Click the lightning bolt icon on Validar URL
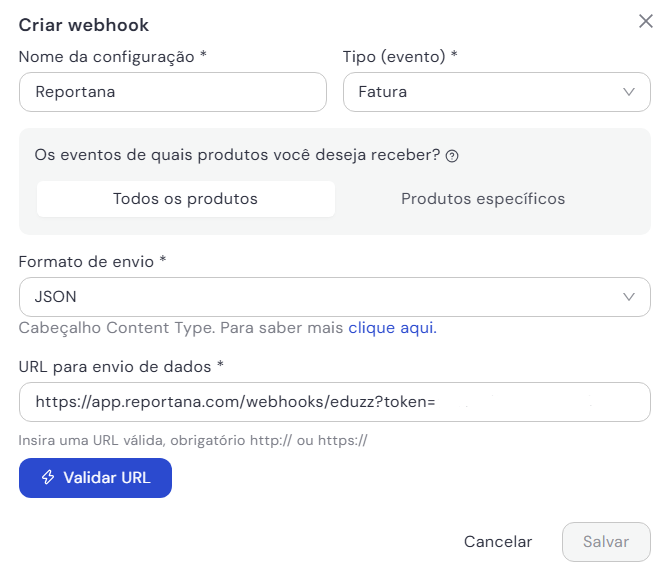 tap(48, 477)
